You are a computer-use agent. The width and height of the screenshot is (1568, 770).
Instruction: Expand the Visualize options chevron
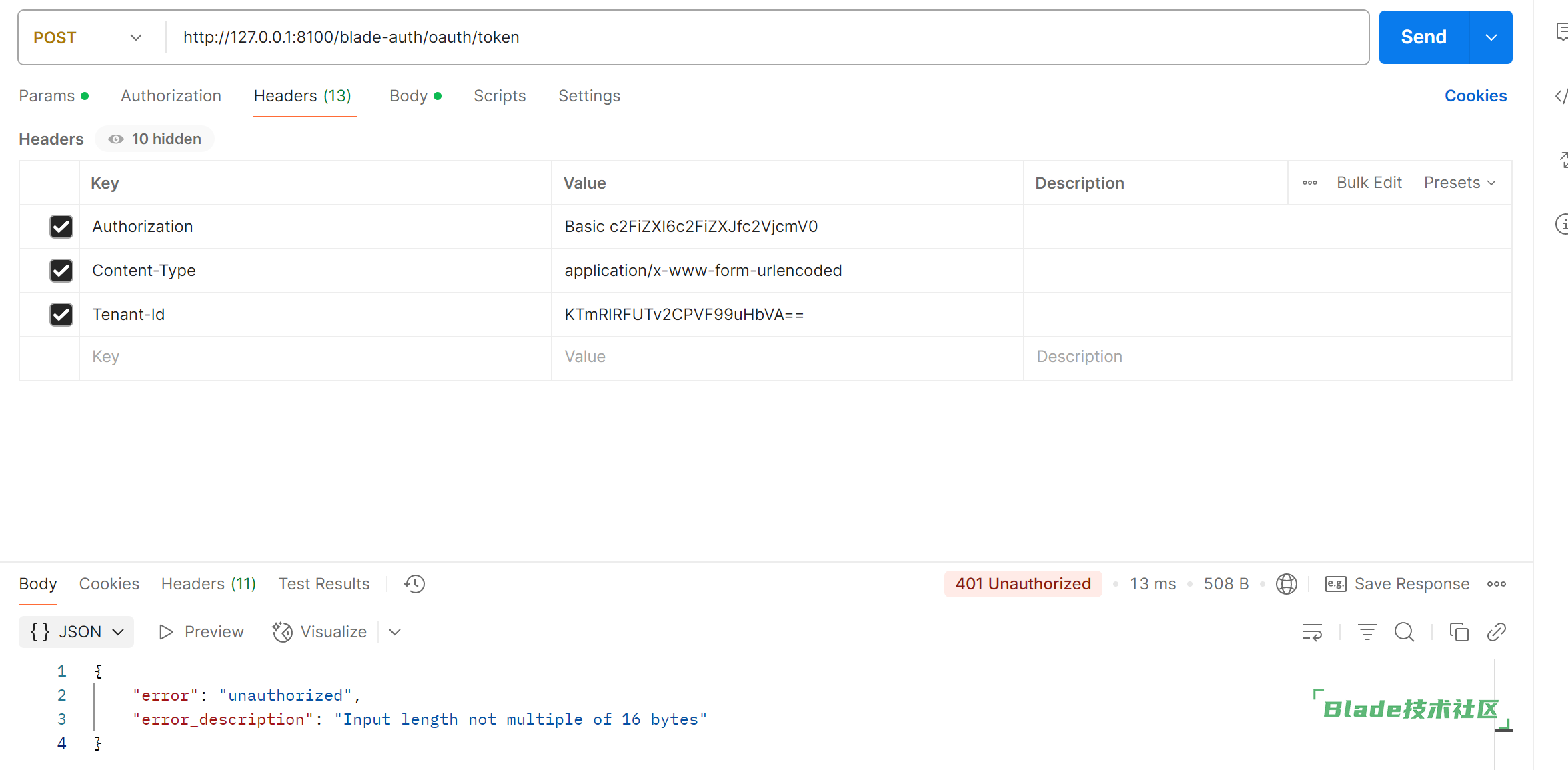click(395, 632)
